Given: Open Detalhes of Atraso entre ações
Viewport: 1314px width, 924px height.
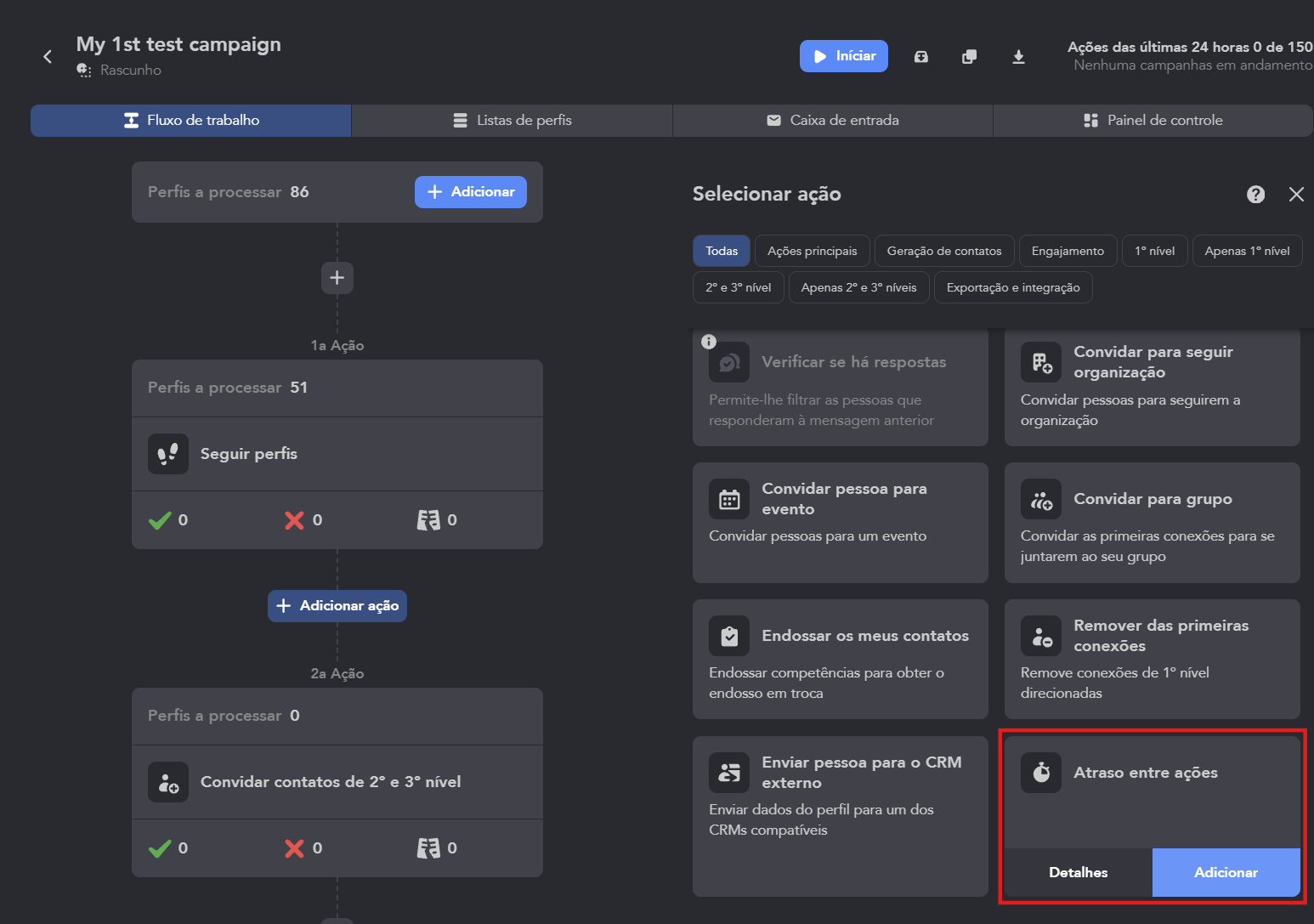Looking at the screenshot, I should click(x=1079, y=872).
